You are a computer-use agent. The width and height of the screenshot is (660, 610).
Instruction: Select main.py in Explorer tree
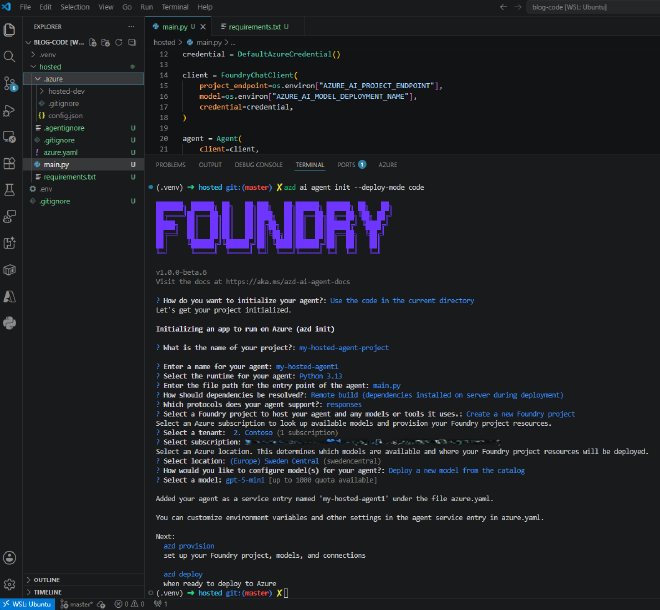pyautogui.click(x=83, y=165)
